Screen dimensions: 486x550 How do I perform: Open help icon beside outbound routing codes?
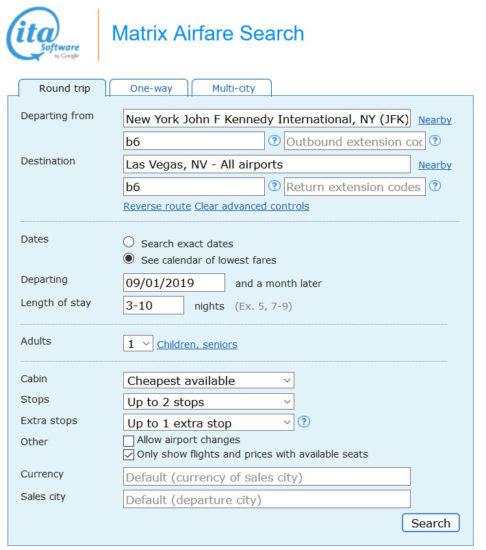click(274, 141)
